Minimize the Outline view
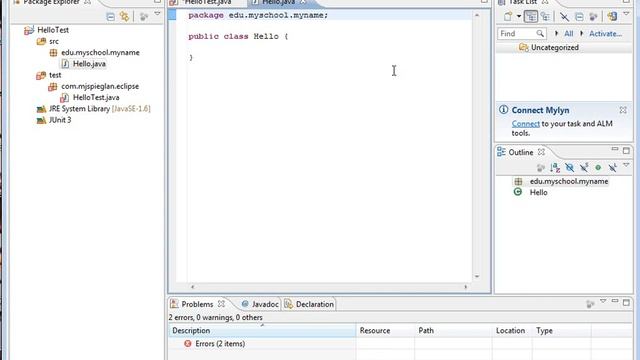Image resolution: width=640 pixels, height=360 pixels. (x=615, y=150)
